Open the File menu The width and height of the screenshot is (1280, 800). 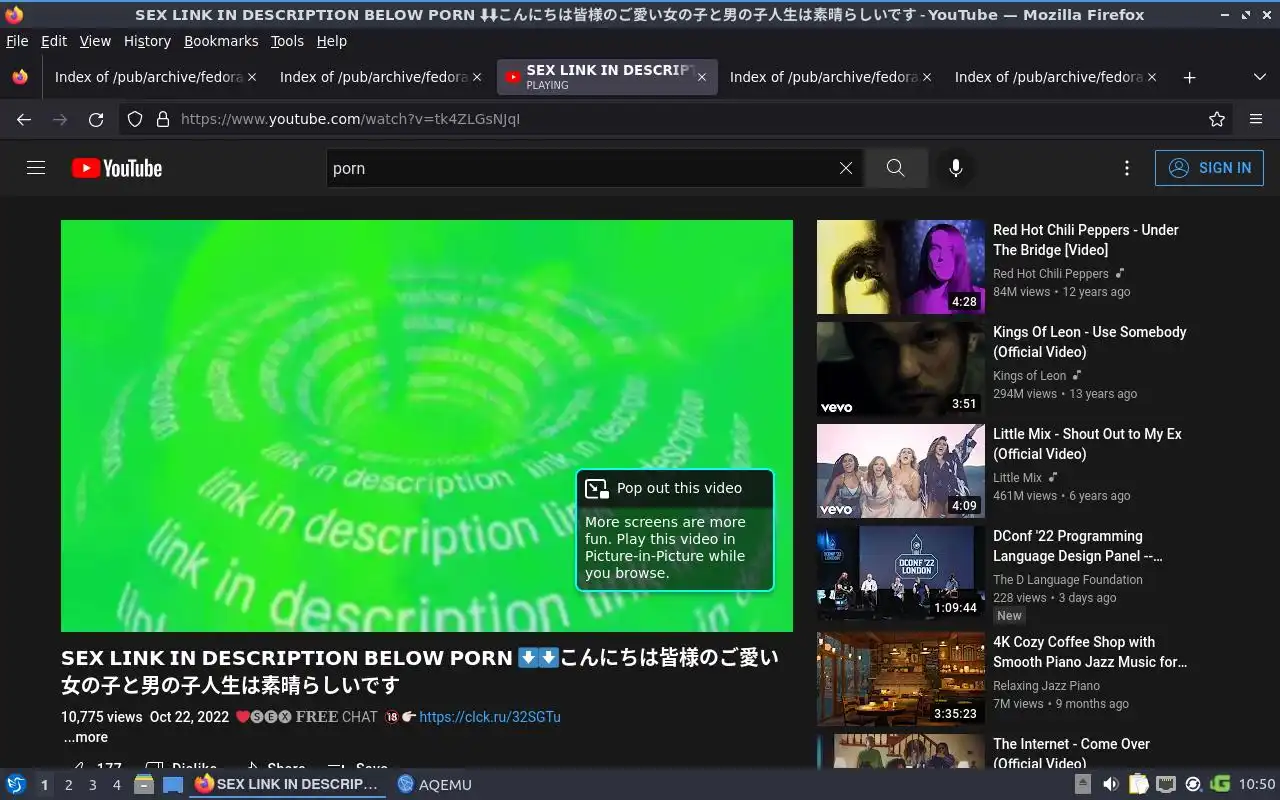click(x=17, y=41)
